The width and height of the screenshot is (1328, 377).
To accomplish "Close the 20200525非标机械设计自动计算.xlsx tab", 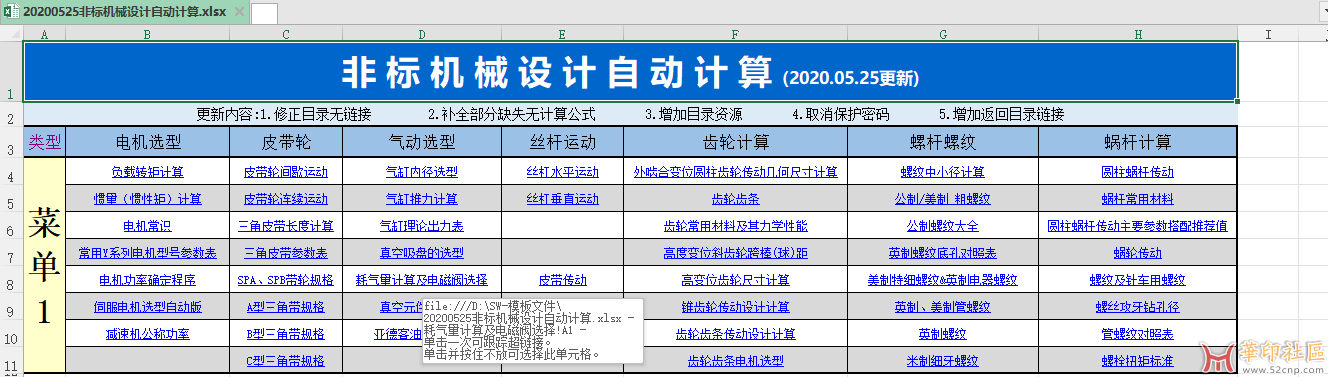I will (x=238, y=11).
